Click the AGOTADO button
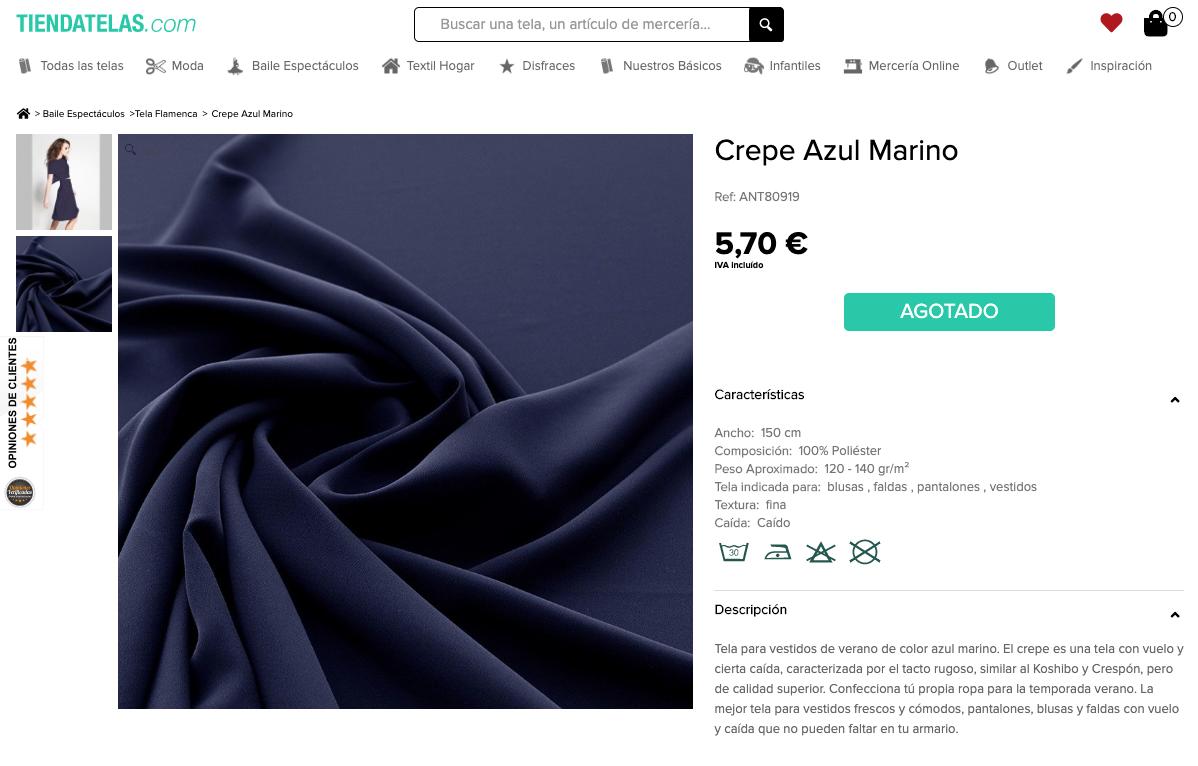This screenshot has height=766, width=1198. point(949,312)
